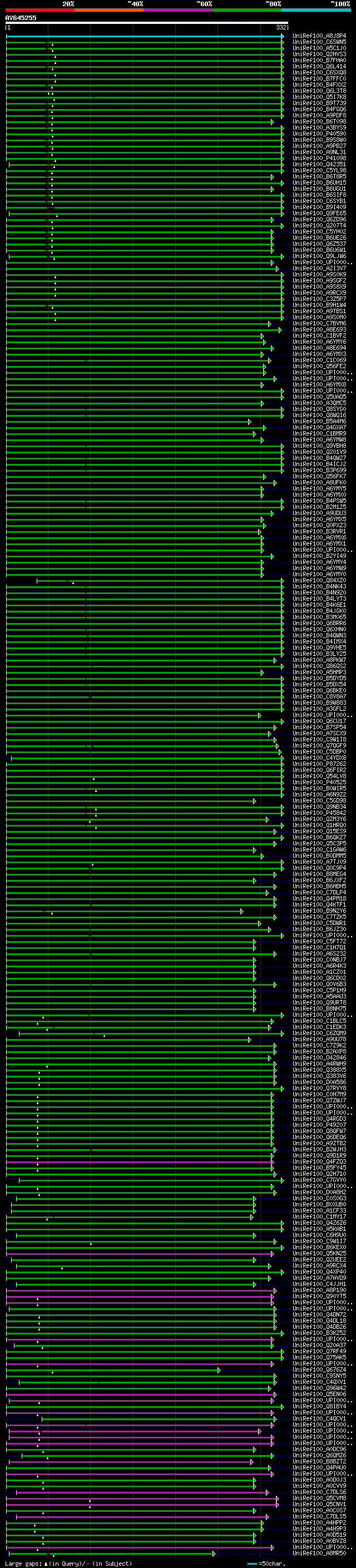Select hit label UniRef100_Q7RF49

point(319,1351)
